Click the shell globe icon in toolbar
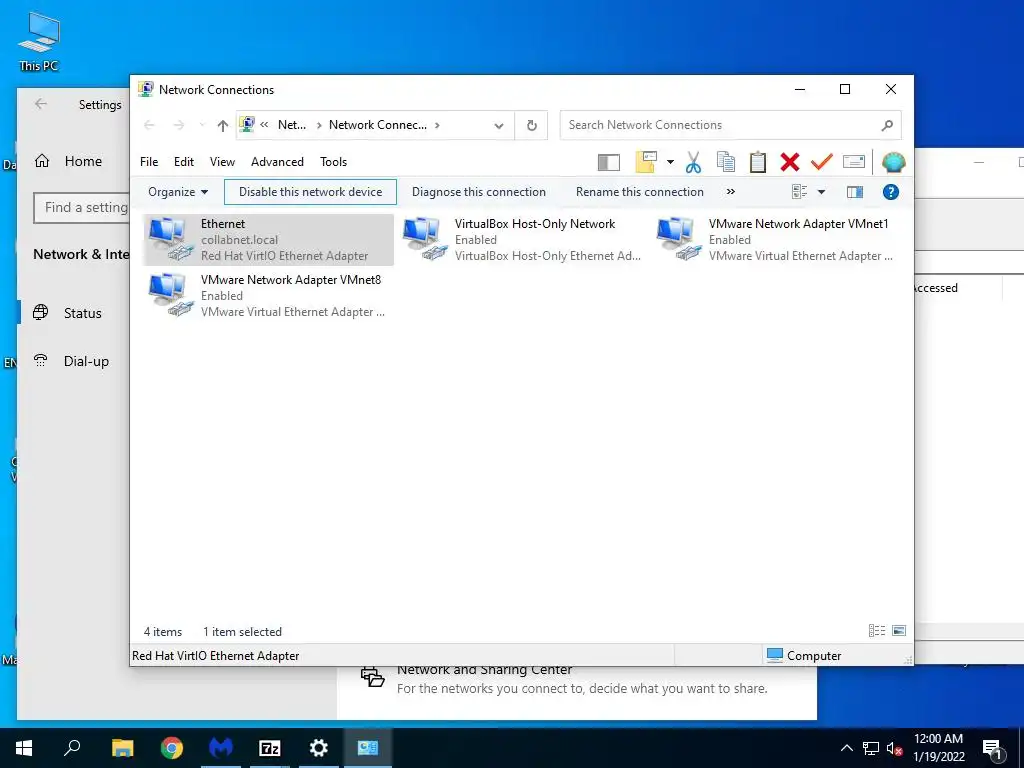1024x768 pixels. 893,162
